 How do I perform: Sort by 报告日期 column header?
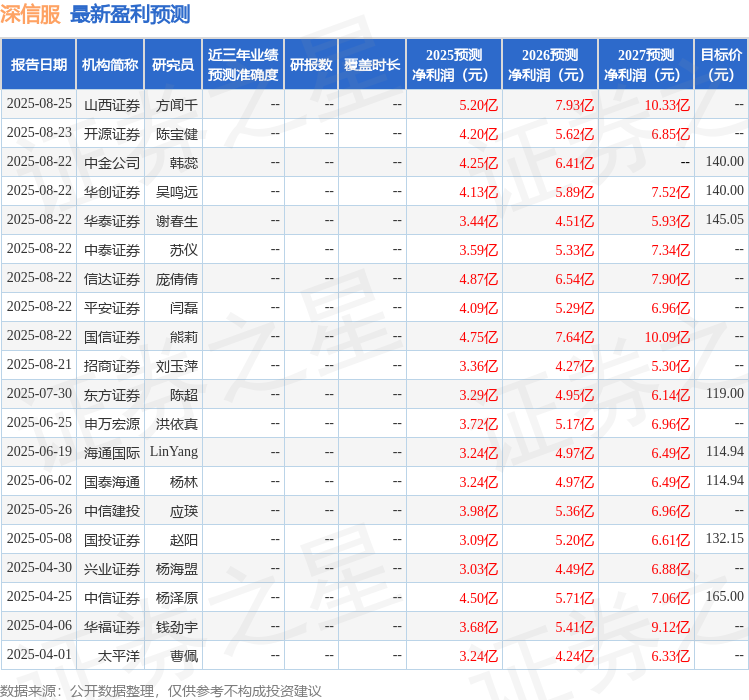[39, 65]
